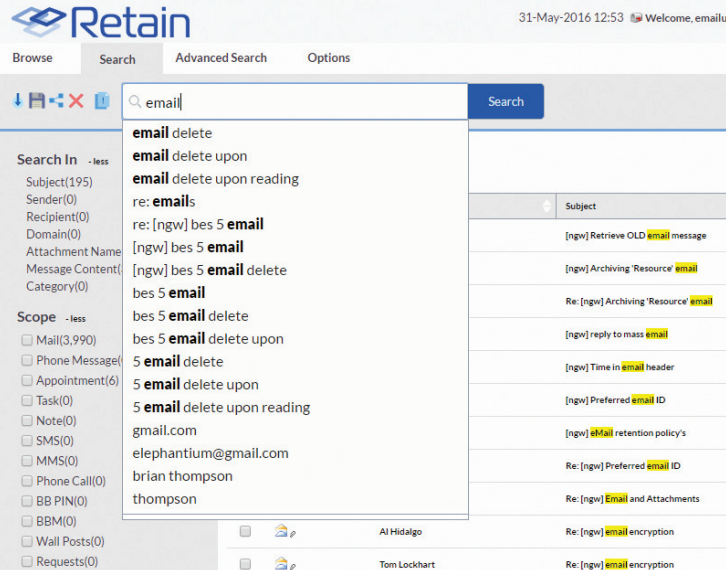Click the floppy disk save icon
The image size is (726, 570).
[36, 101]
